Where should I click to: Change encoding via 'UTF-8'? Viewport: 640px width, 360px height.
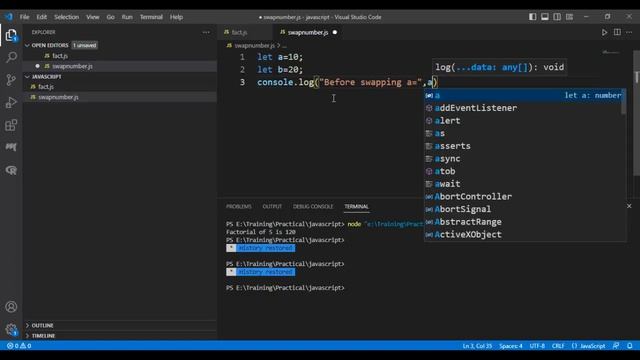[x=537, y=346]
